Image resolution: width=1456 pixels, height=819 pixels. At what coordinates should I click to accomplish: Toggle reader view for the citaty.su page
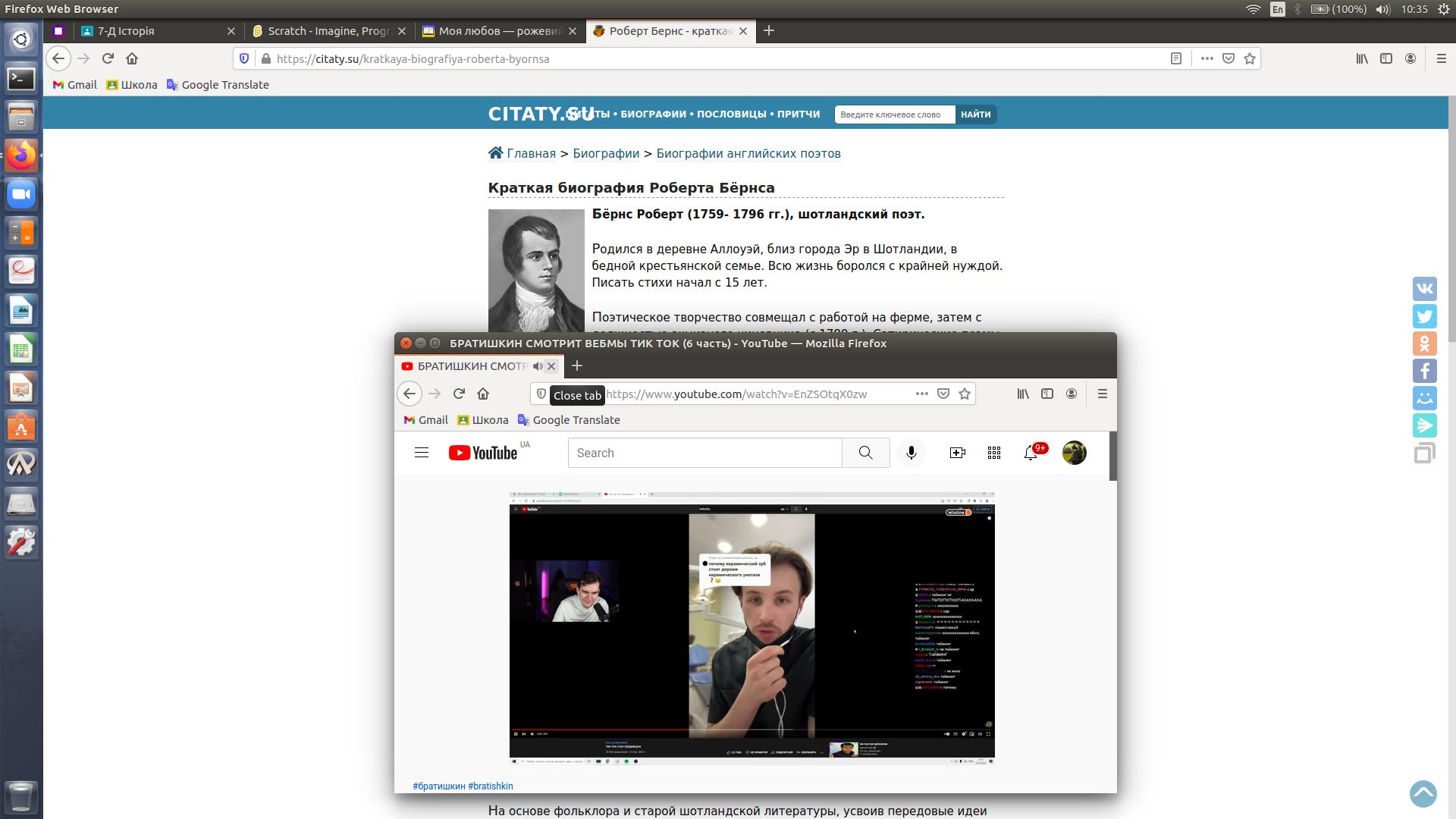click(x=1176, y=58)
